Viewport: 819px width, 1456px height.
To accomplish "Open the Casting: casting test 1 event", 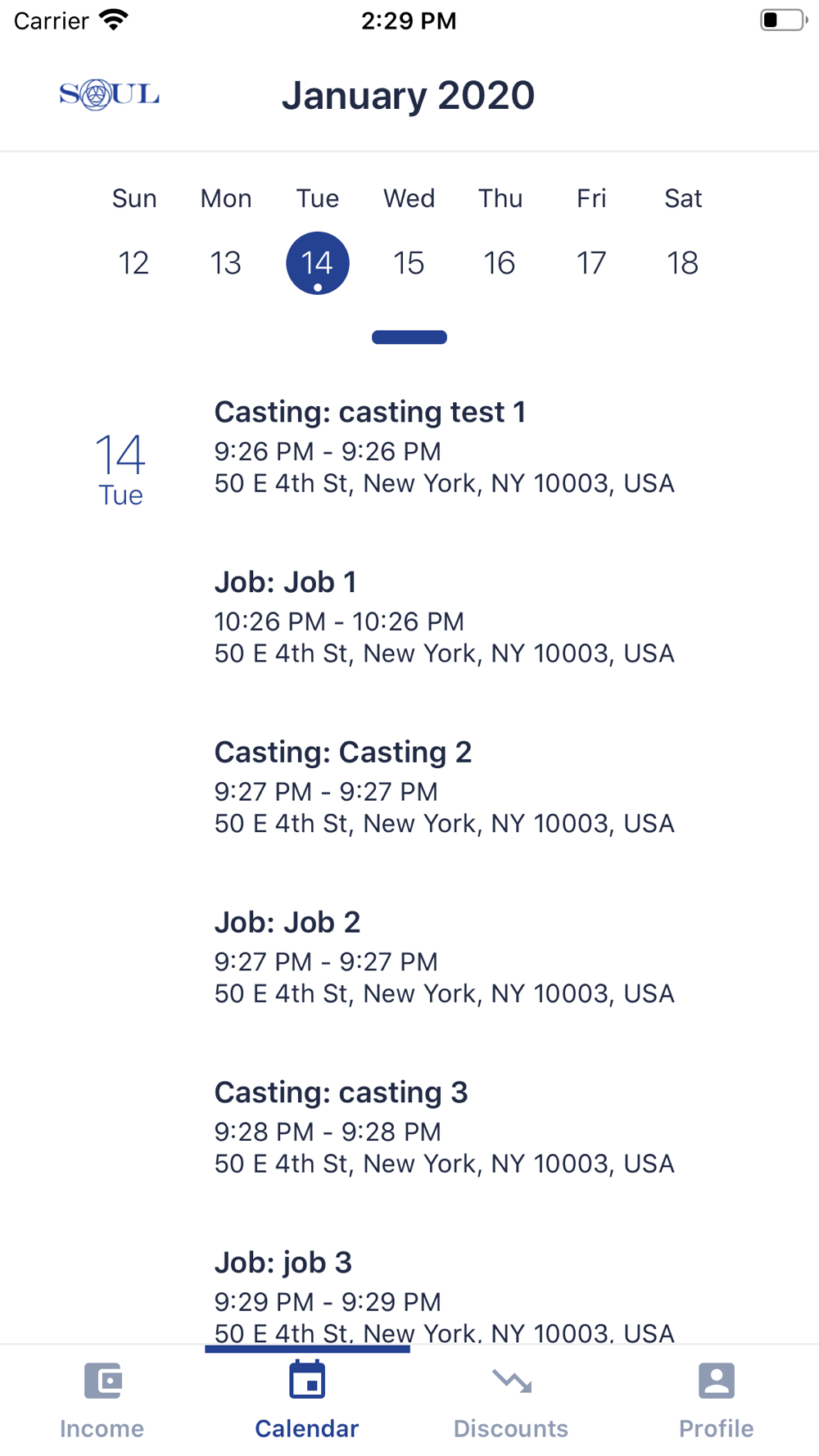I will pyautogui.click(x=445, y=447).
